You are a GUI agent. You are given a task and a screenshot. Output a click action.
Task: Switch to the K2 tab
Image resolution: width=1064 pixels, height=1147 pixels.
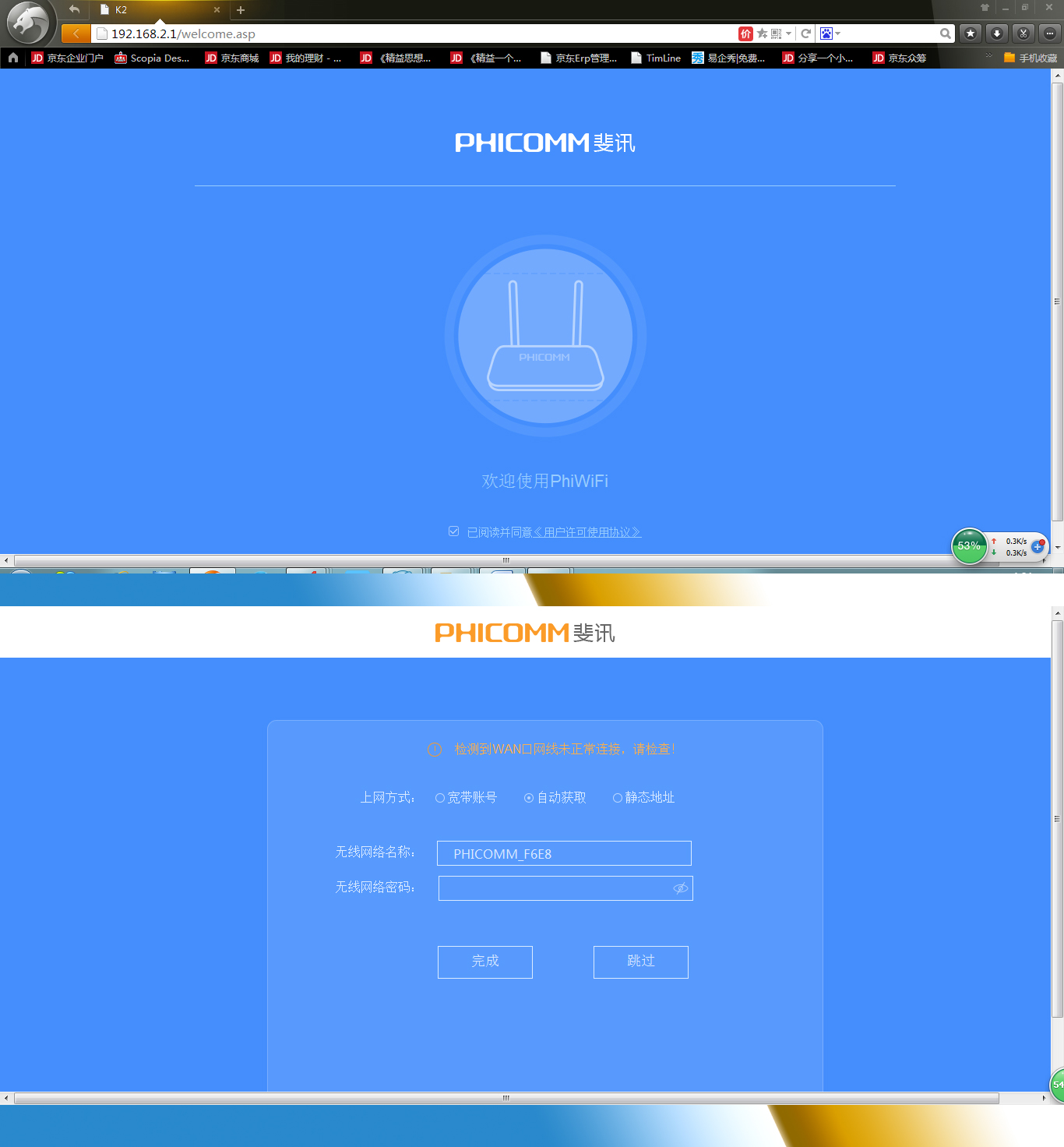[x=160, y=10]
